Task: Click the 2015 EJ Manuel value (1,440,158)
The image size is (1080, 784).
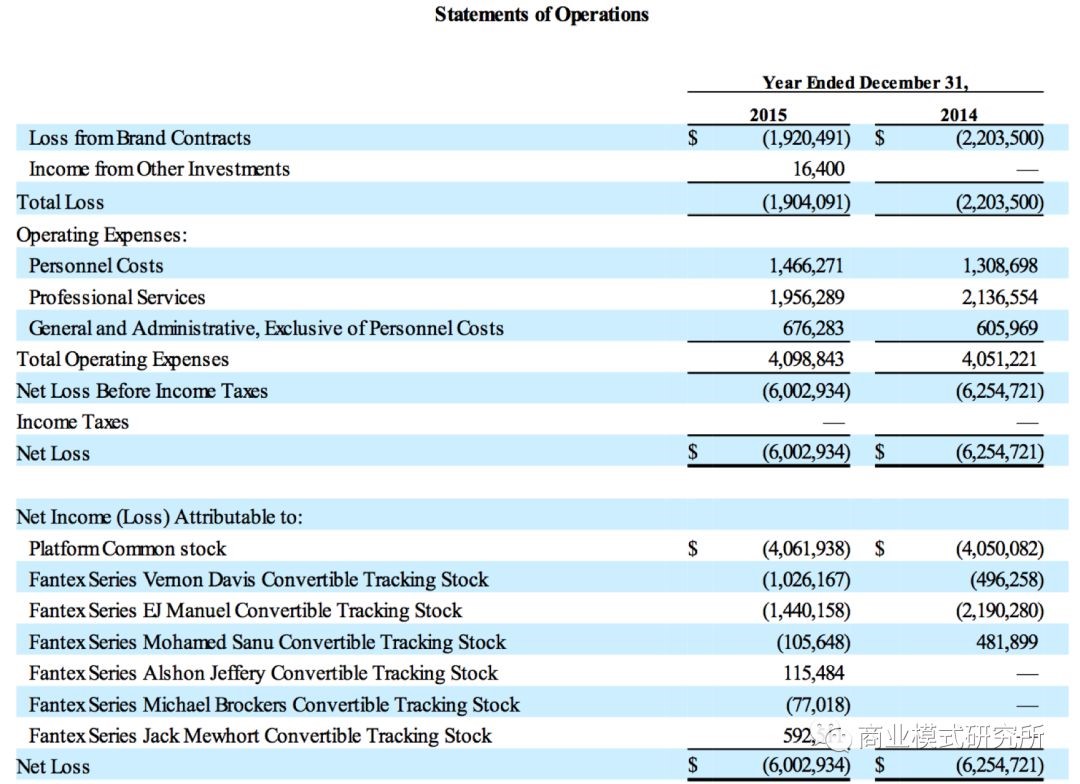Action: click(806, 611)
